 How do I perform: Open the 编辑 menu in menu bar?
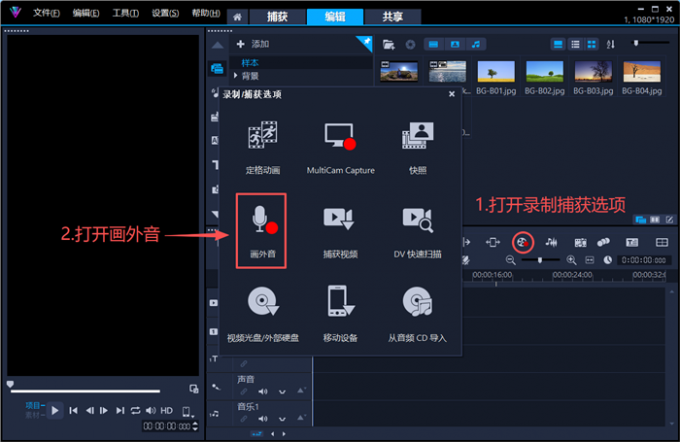tap(85, 13)
